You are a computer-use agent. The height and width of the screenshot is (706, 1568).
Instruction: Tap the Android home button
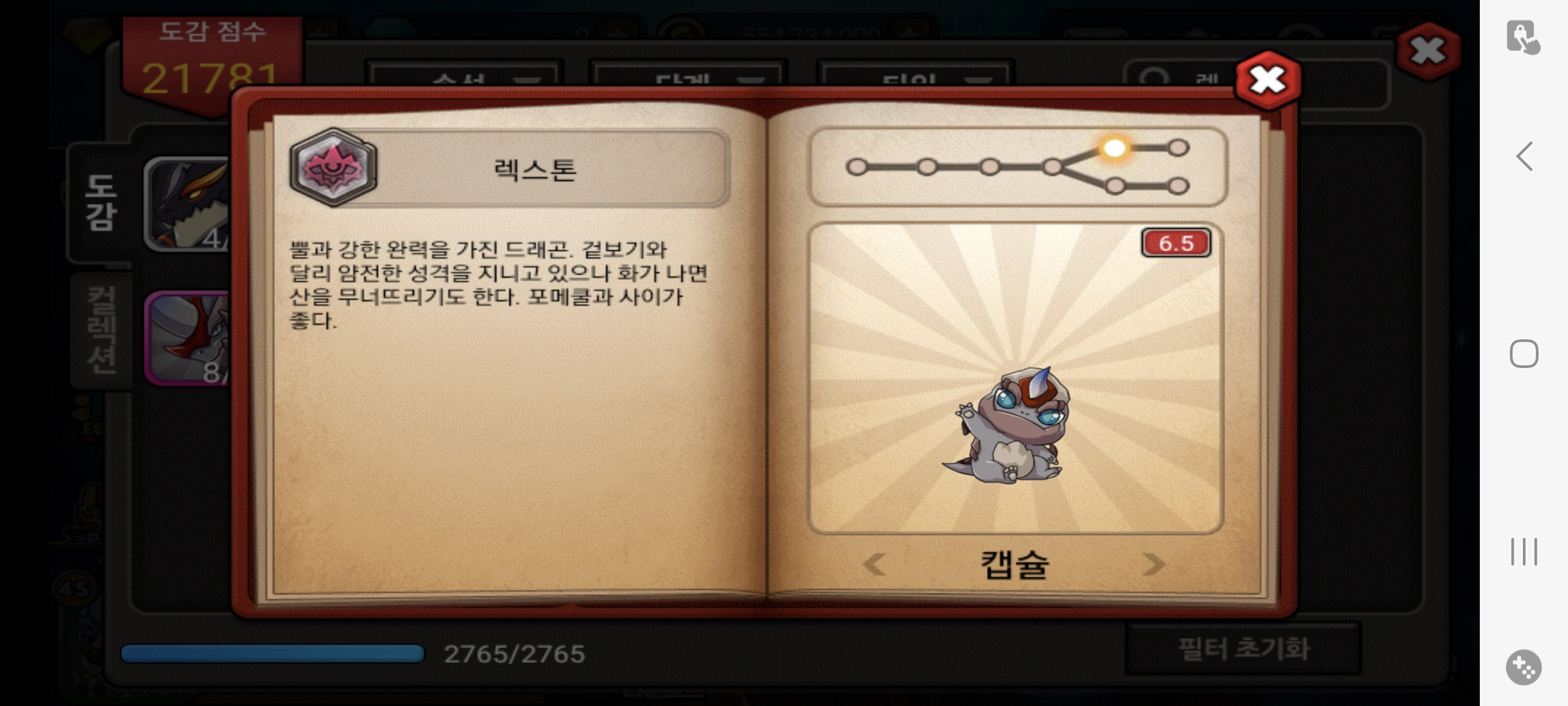(1524, 354)
